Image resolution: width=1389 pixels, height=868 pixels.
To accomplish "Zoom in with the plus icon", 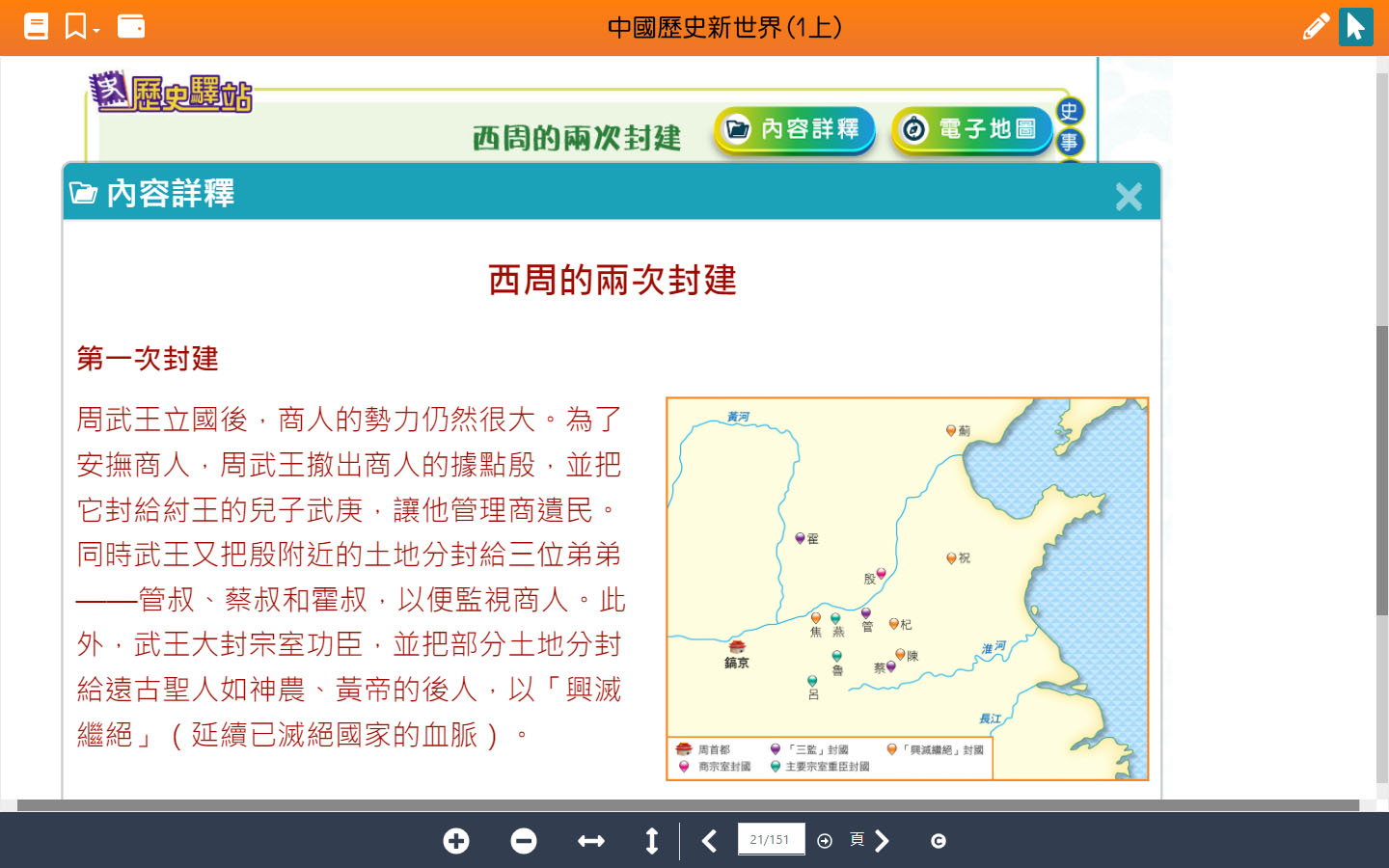I will pyautogui.click(x=456, y=841).
